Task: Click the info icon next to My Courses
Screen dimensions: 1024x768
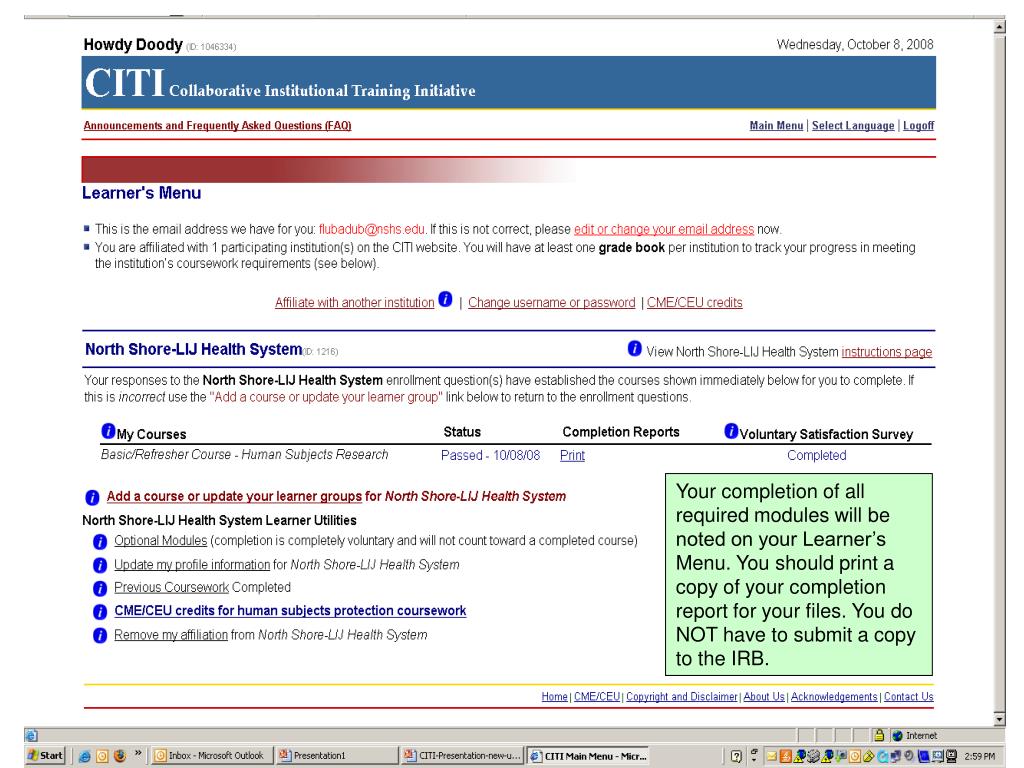Action: pyautogui.click(x=108, y=431)
